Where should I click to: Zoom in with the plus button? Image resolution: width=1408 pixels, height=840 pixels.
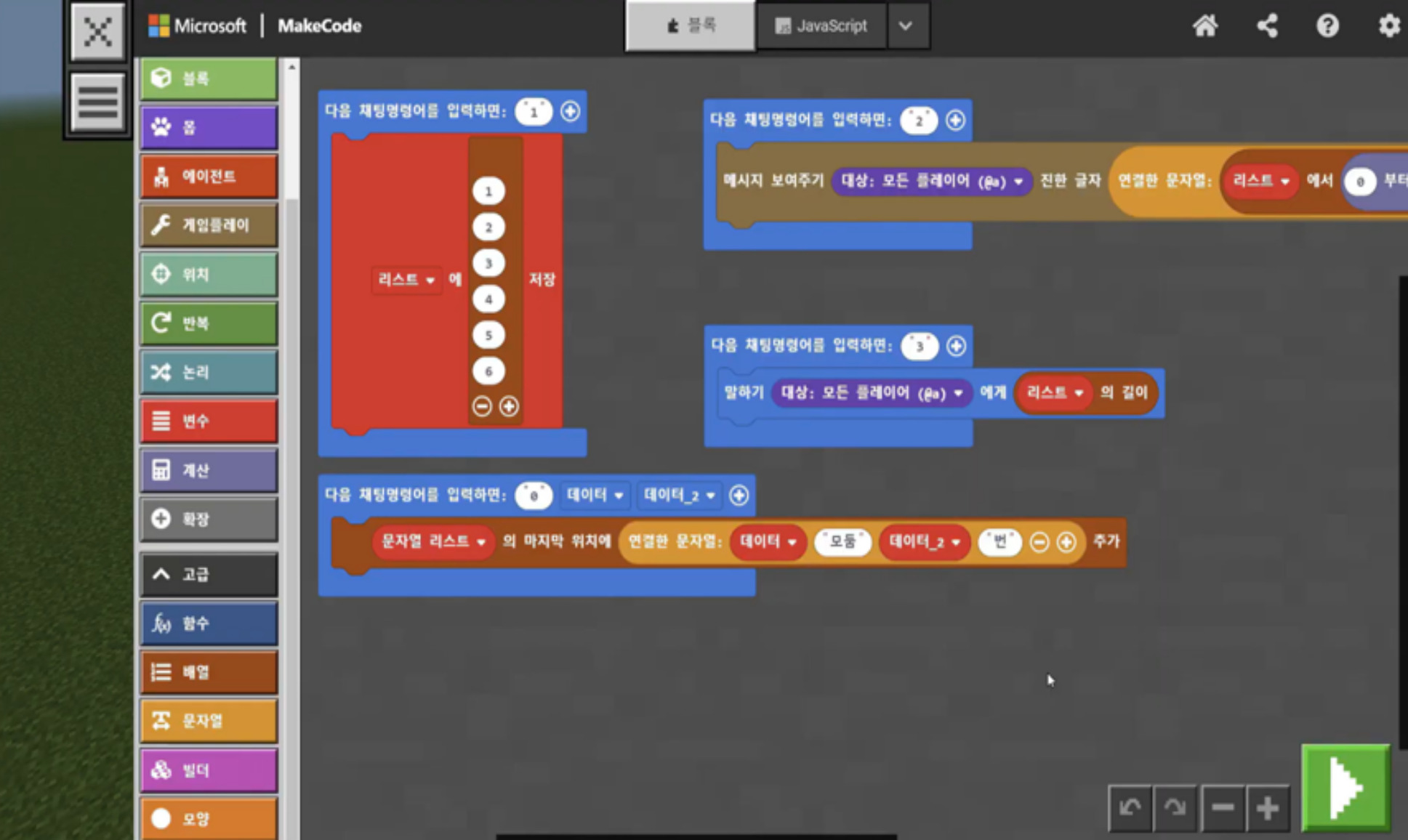[x=1267, y=807]
